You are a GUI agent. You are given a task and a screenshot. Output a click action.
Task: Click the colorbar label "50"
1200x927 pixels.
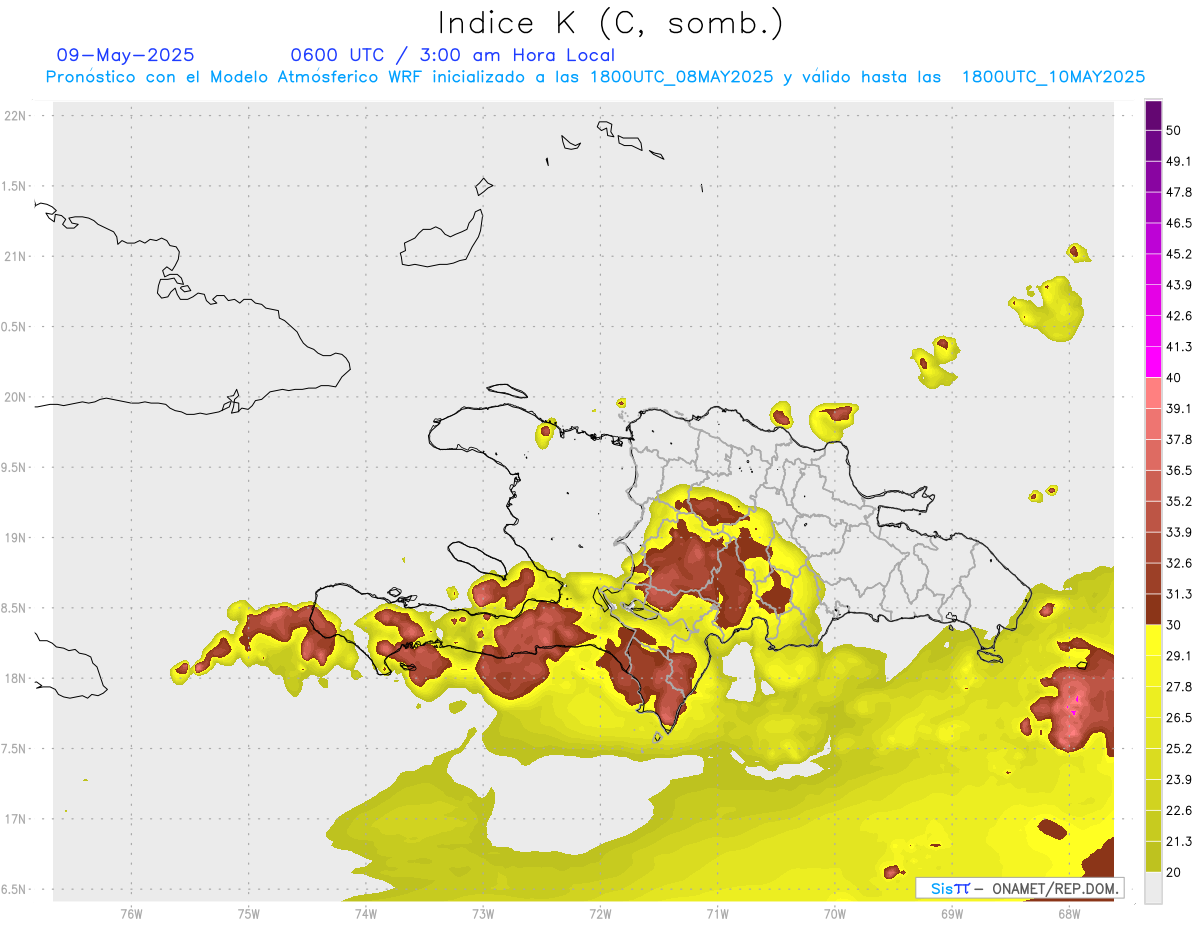pyautogui.click(x=1174, y=131)
